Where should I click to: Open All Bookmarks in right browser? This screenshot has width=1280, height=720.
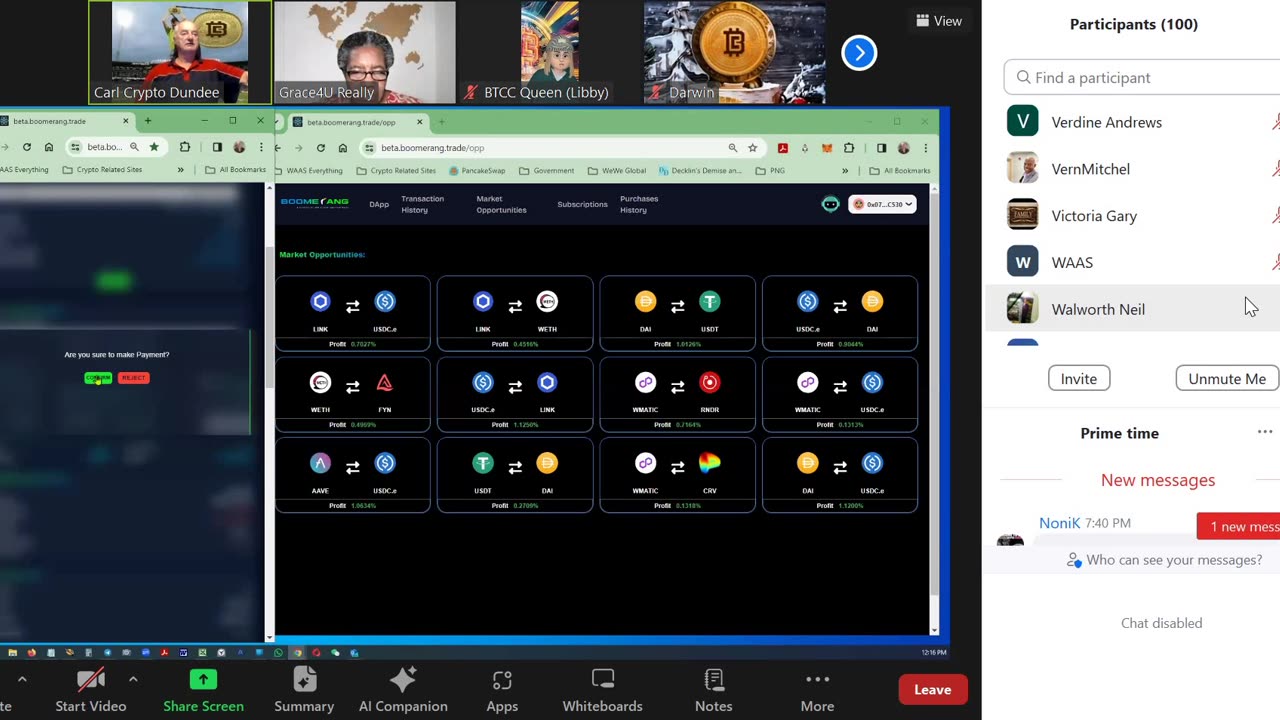(x=902, y=170)
